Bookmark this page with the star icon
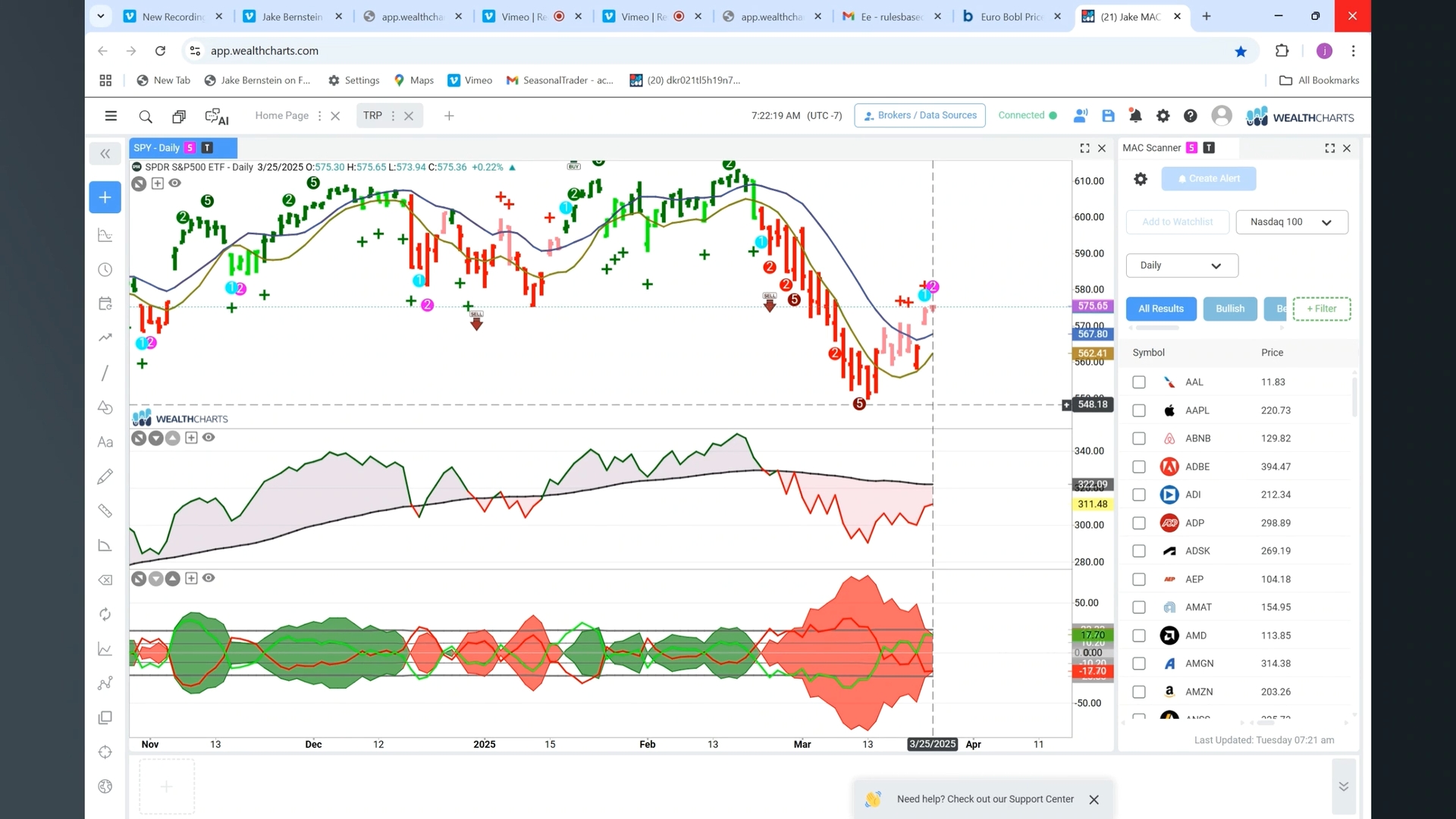1456x819 pixels. coord(1241,51)
